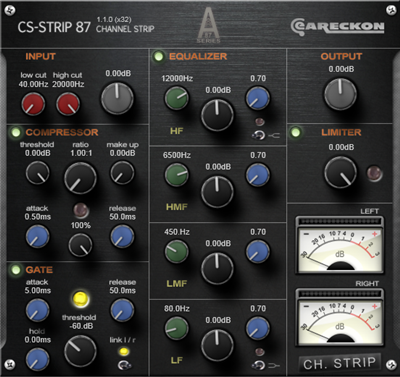Click the limiter activity LED
The image size is (400, 377).
374,173
